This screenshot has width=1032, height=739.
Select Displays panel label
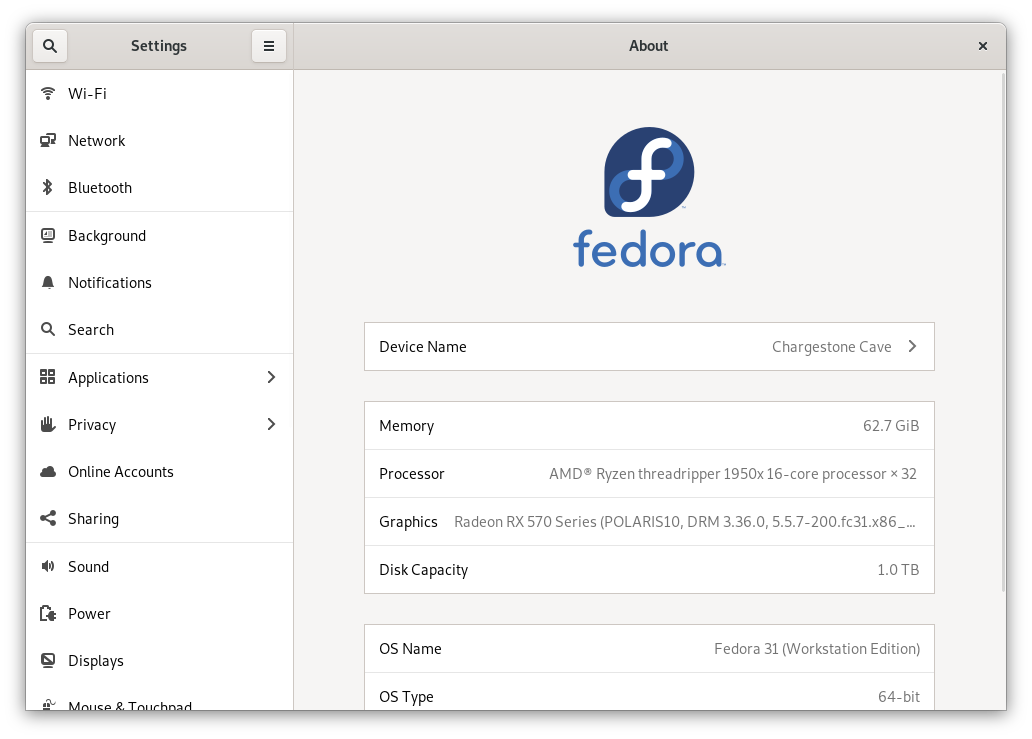click(95, 661)
